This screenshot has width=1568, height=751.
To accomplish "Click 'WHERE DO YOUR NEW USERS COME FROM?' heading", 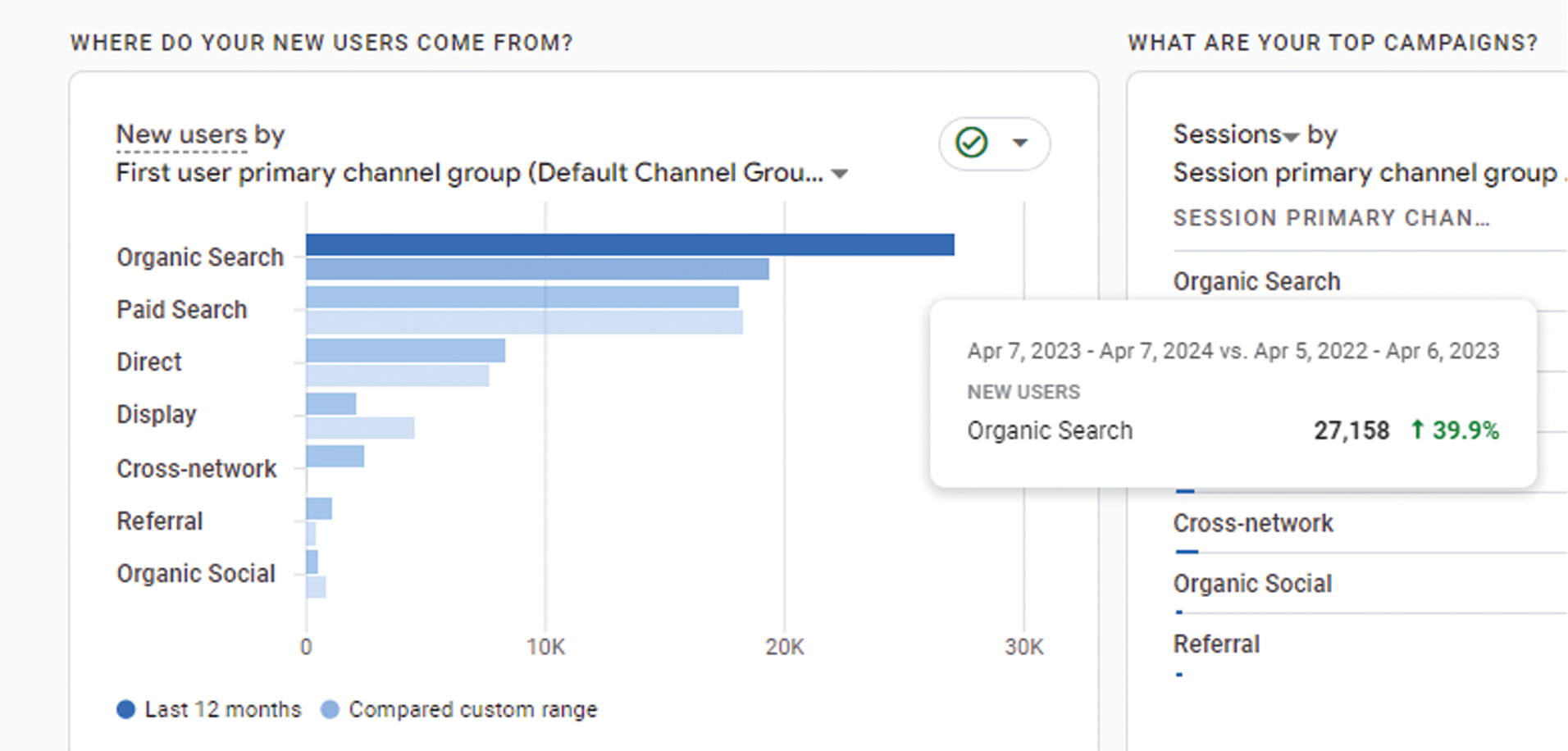I will point(321,43).
